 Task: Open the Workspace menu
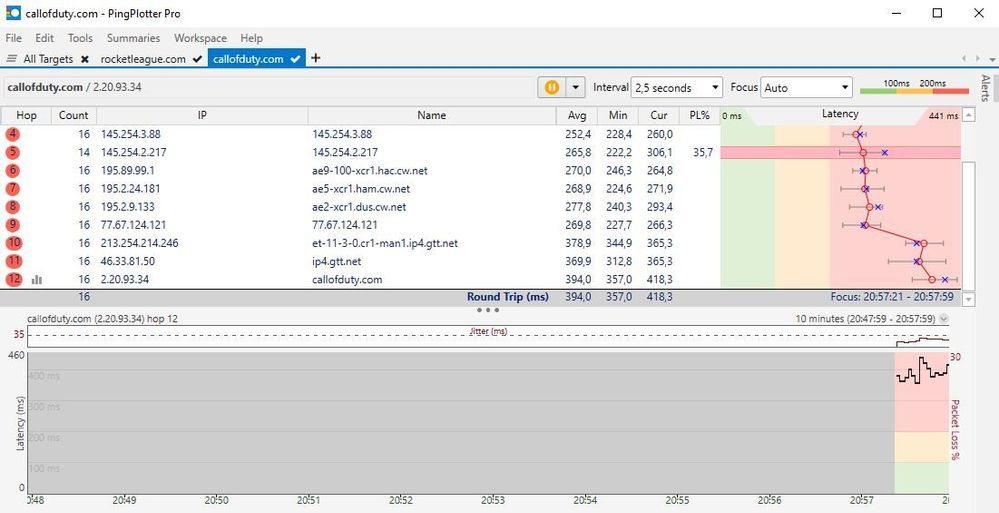click(200, 38)
